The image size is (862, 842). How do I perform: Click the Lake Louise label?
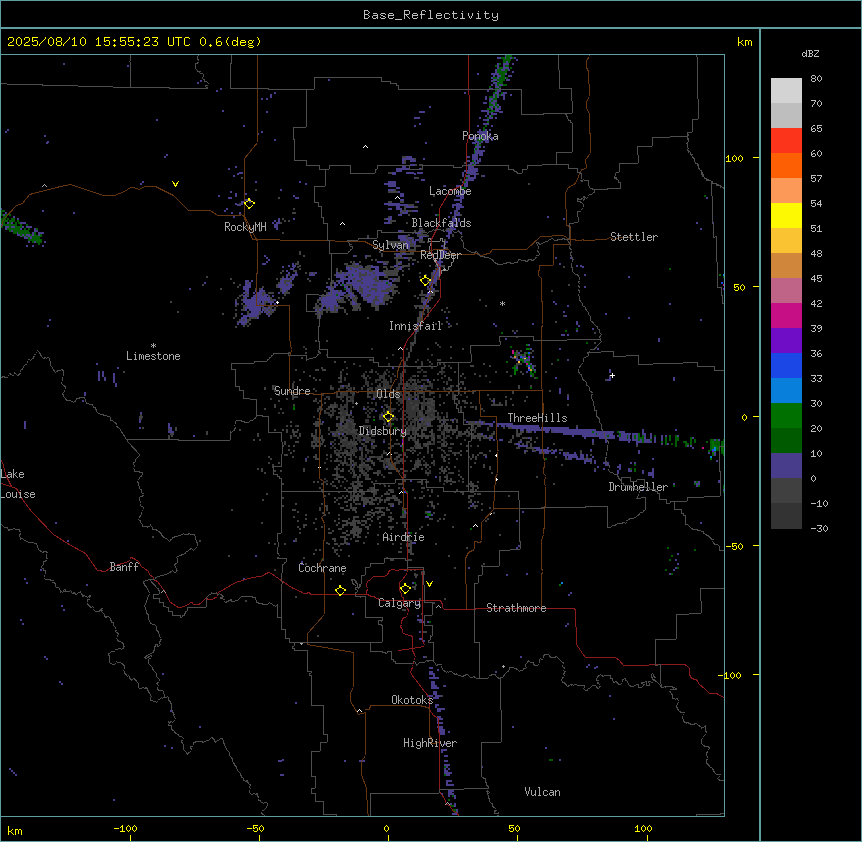pyautogui.click(x=18, y=484)
